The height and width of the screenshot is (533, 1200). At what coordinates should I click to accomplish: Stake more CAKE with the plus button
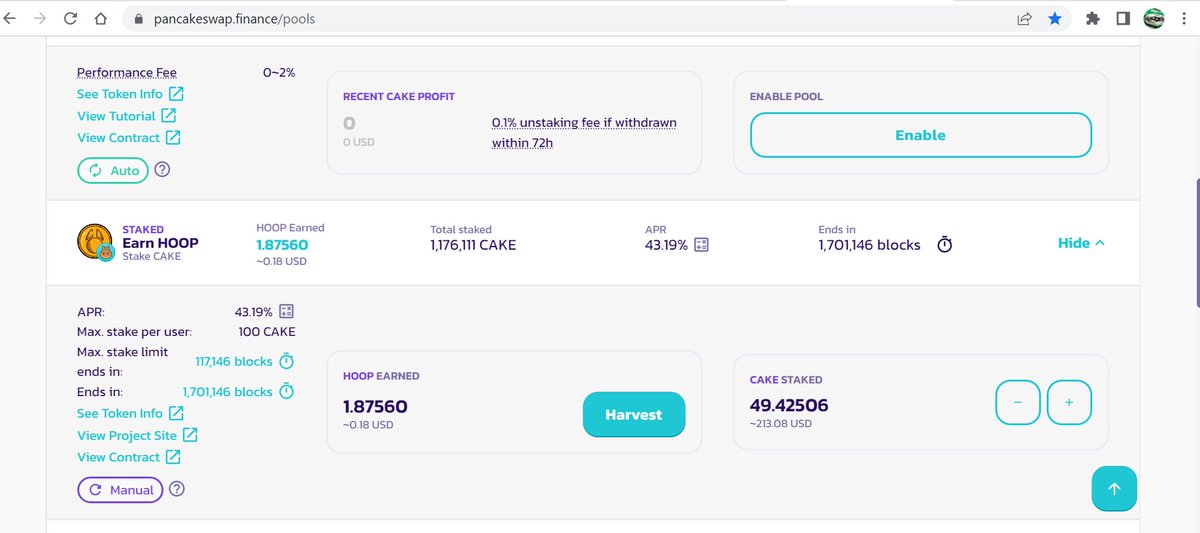pyautogui.click(x=1069, y=402)
